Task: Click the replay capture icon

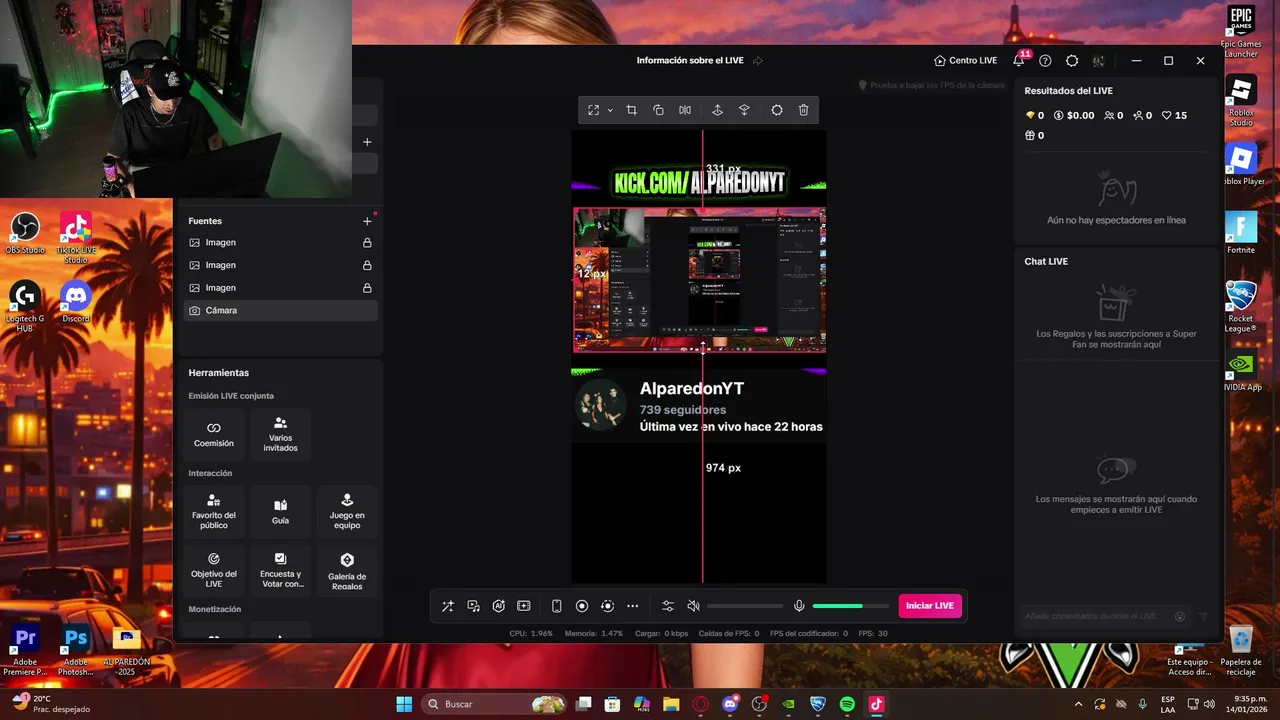Action: (607, 606)
